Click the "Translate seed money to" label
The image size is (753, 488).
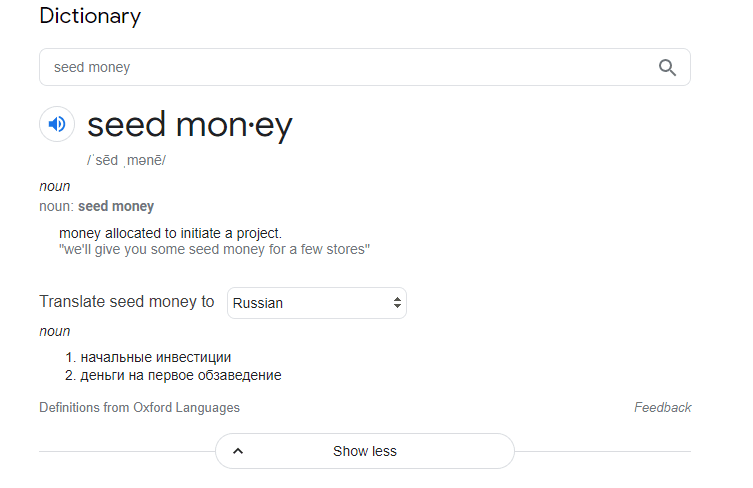coord(126,302)
